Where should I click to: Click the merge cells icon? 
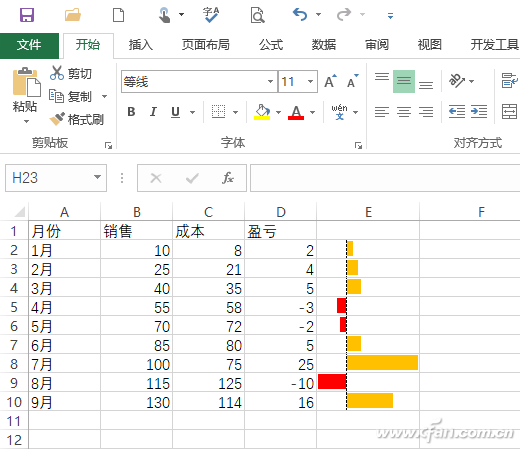(510, 111)
